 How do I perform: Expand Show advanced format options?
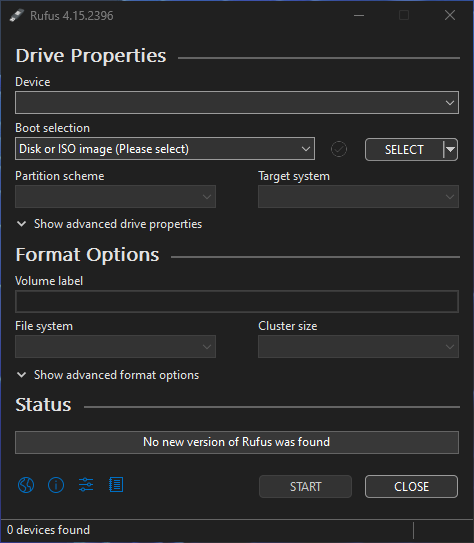(x=108, y=375)
